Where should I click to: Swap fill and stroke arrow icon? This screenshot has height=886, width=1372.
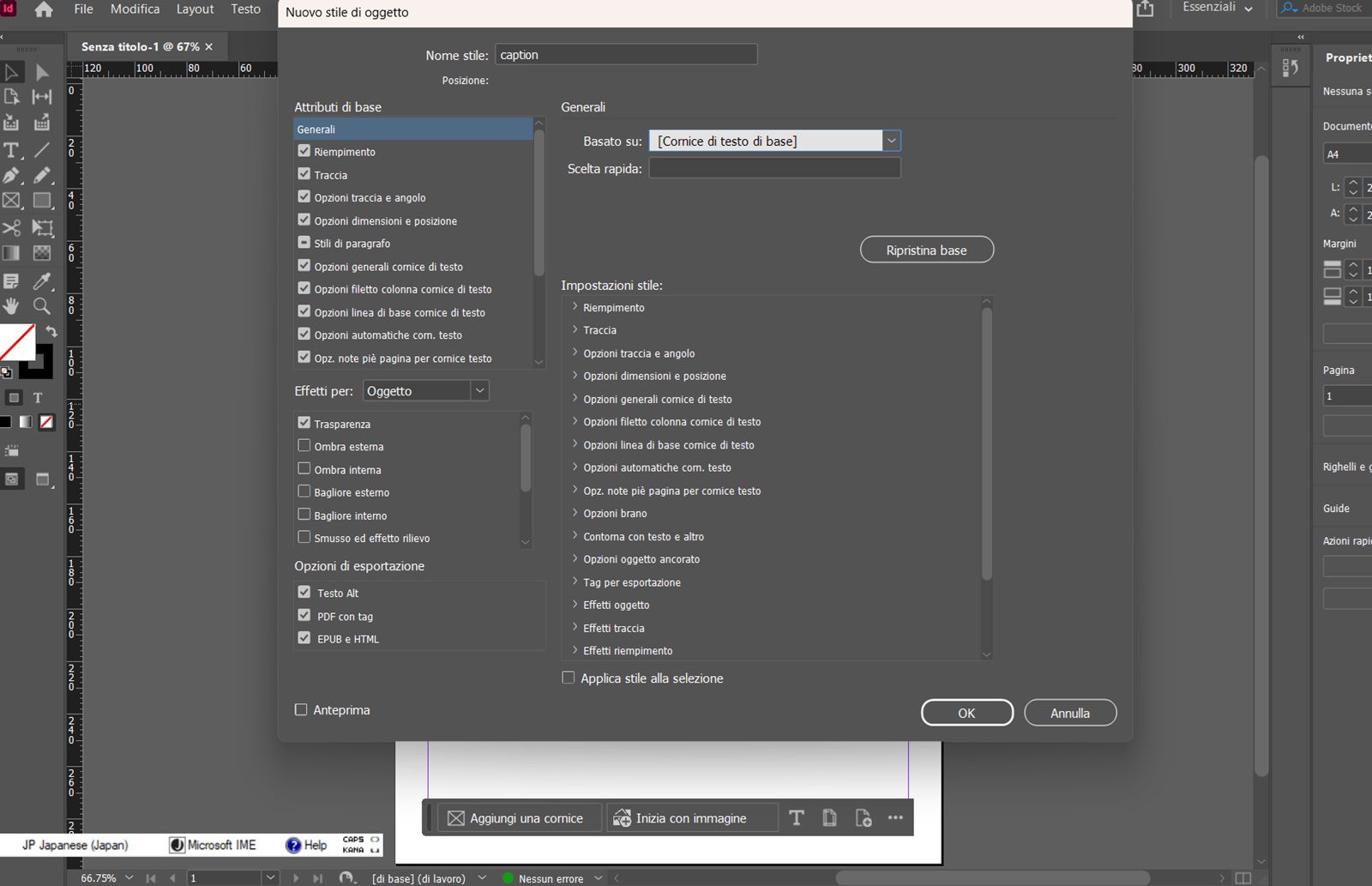[x=51, y=331]
